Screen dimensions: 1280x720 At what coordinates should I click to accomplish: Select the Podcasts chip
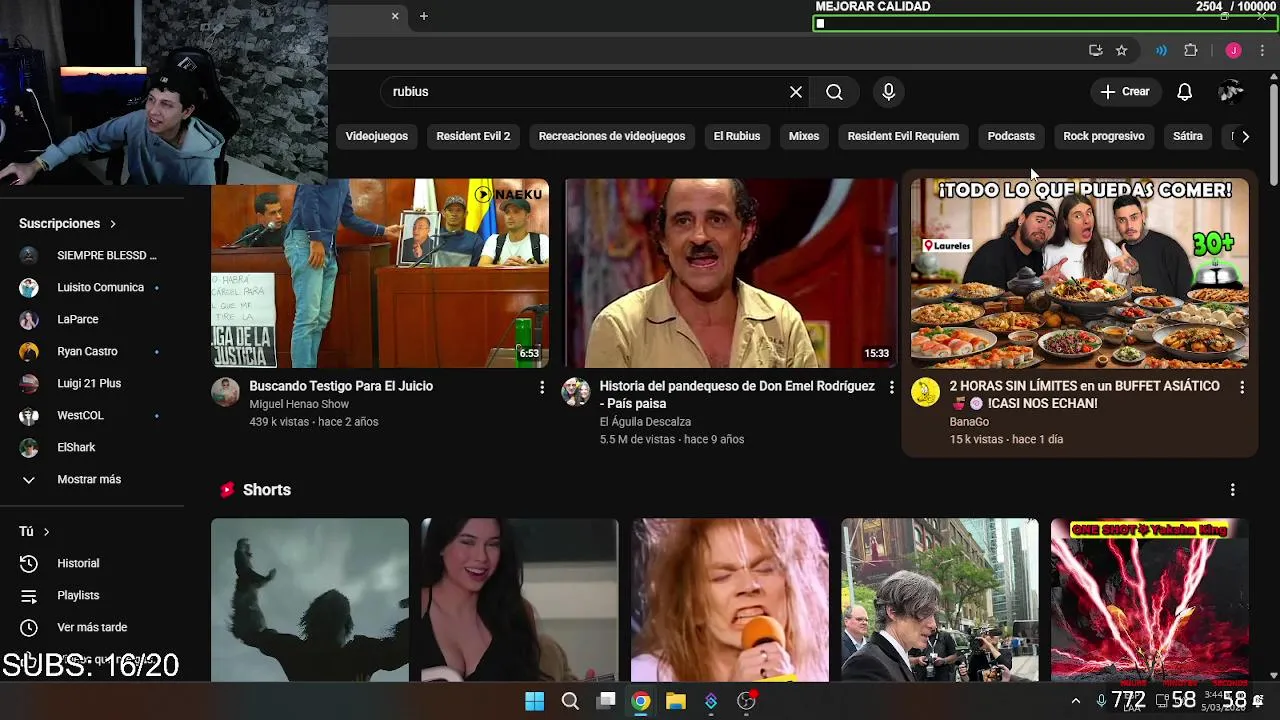1011,136
